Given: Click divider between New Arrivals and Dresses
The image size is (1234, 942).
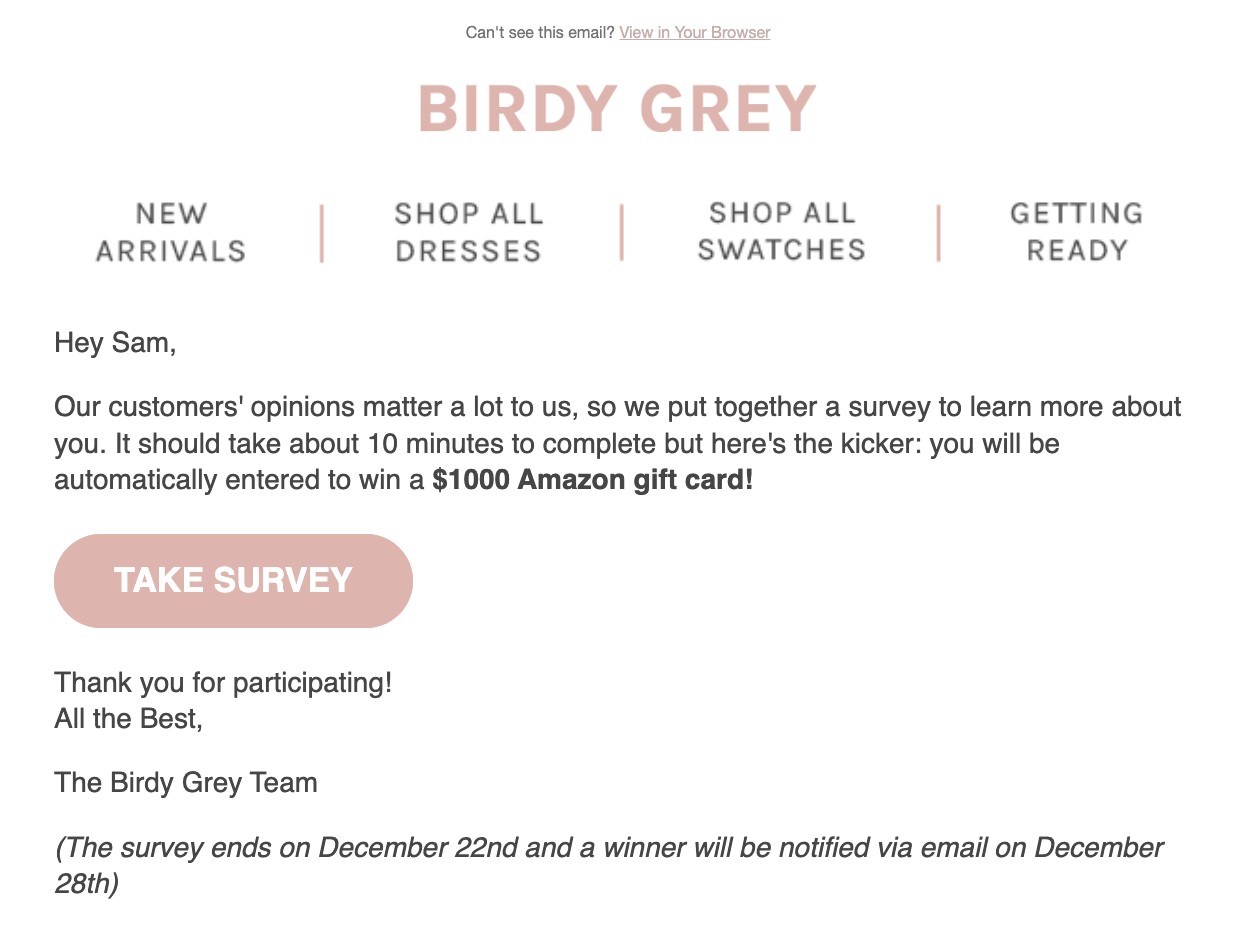Looking at the screenshot, I should coord(321,233).
